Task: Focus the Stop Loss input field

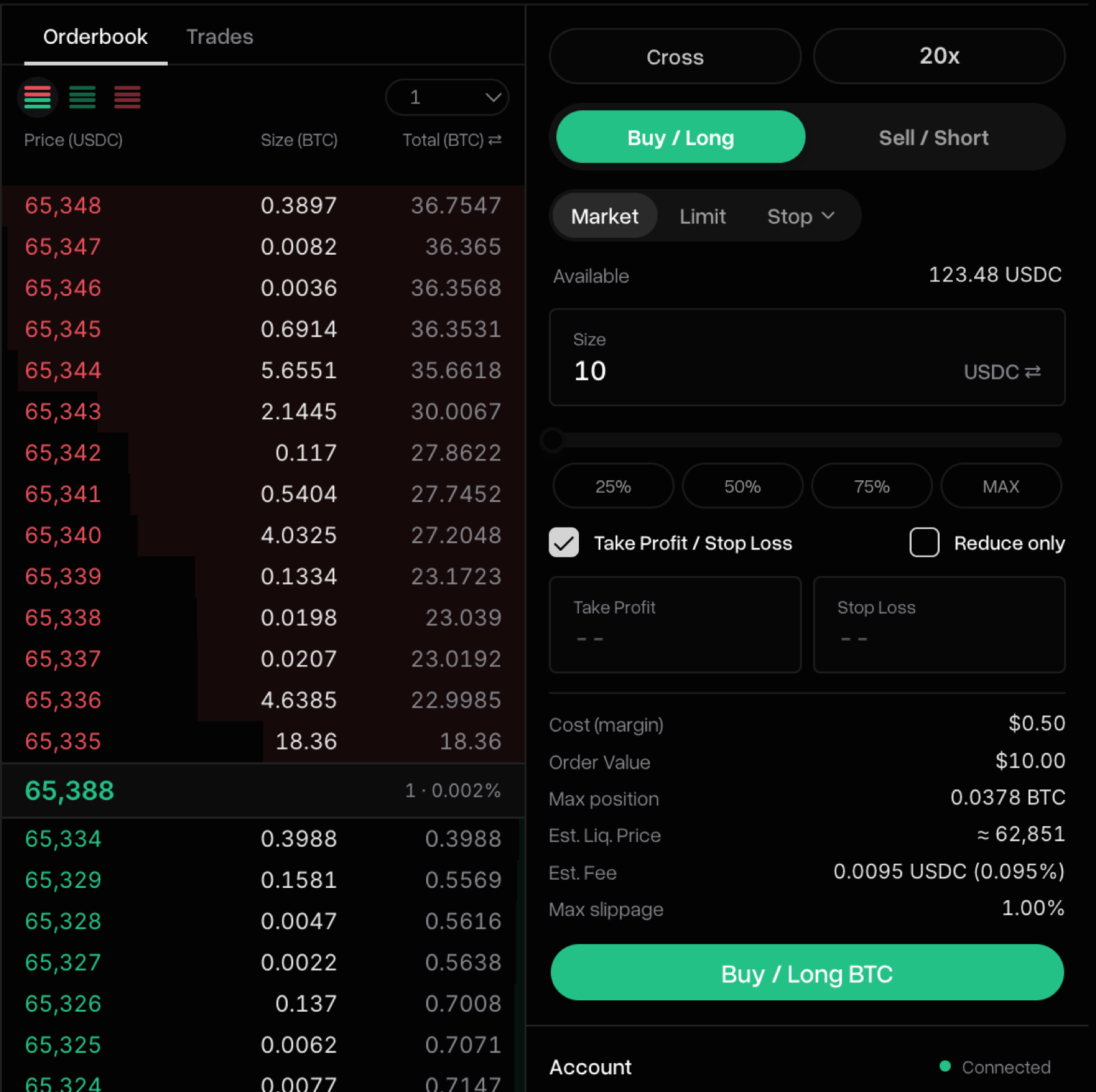Action: pos(938,624)
